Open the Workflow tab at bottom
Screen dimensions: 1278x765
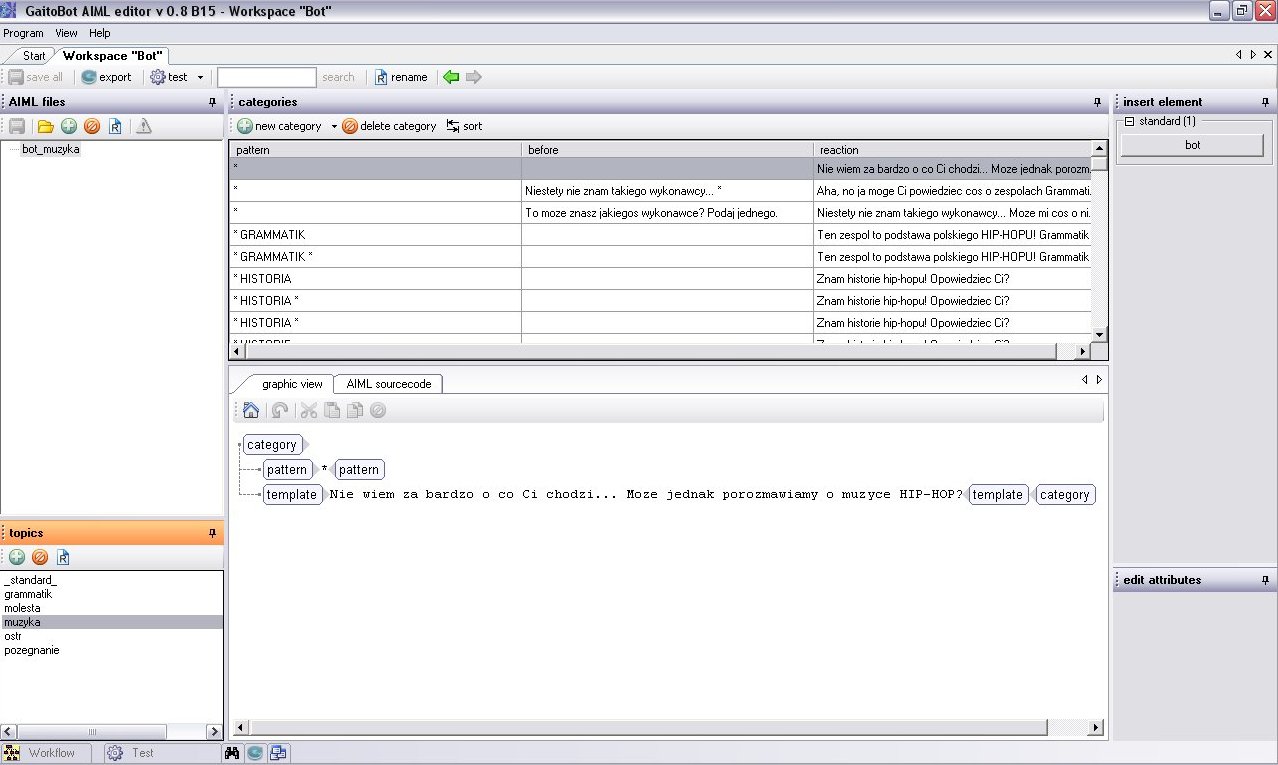[45, 753]
